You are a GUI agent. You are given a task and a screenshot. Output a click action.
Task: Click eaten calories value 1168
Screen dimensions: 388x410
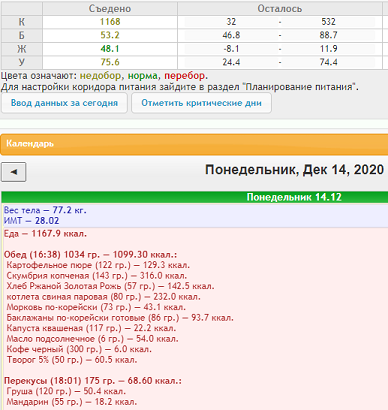(x=110, y=22)
